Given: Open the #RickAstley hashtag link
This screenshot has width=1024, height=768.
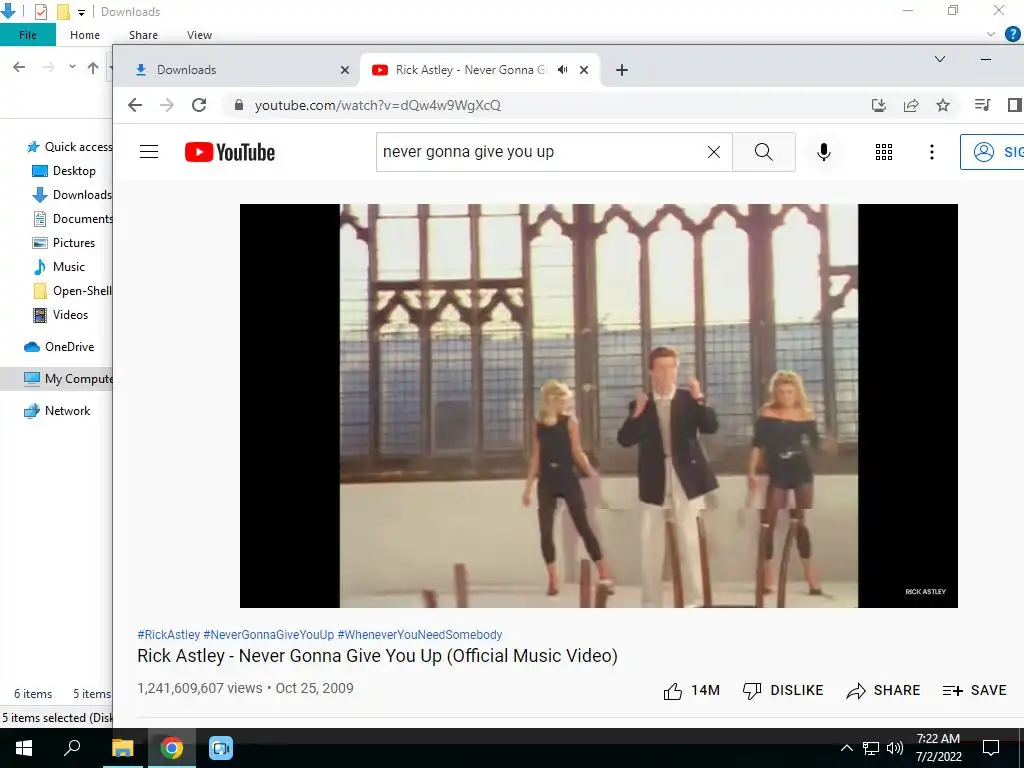Looking at the screenshot, I should [x=168, y=635].
